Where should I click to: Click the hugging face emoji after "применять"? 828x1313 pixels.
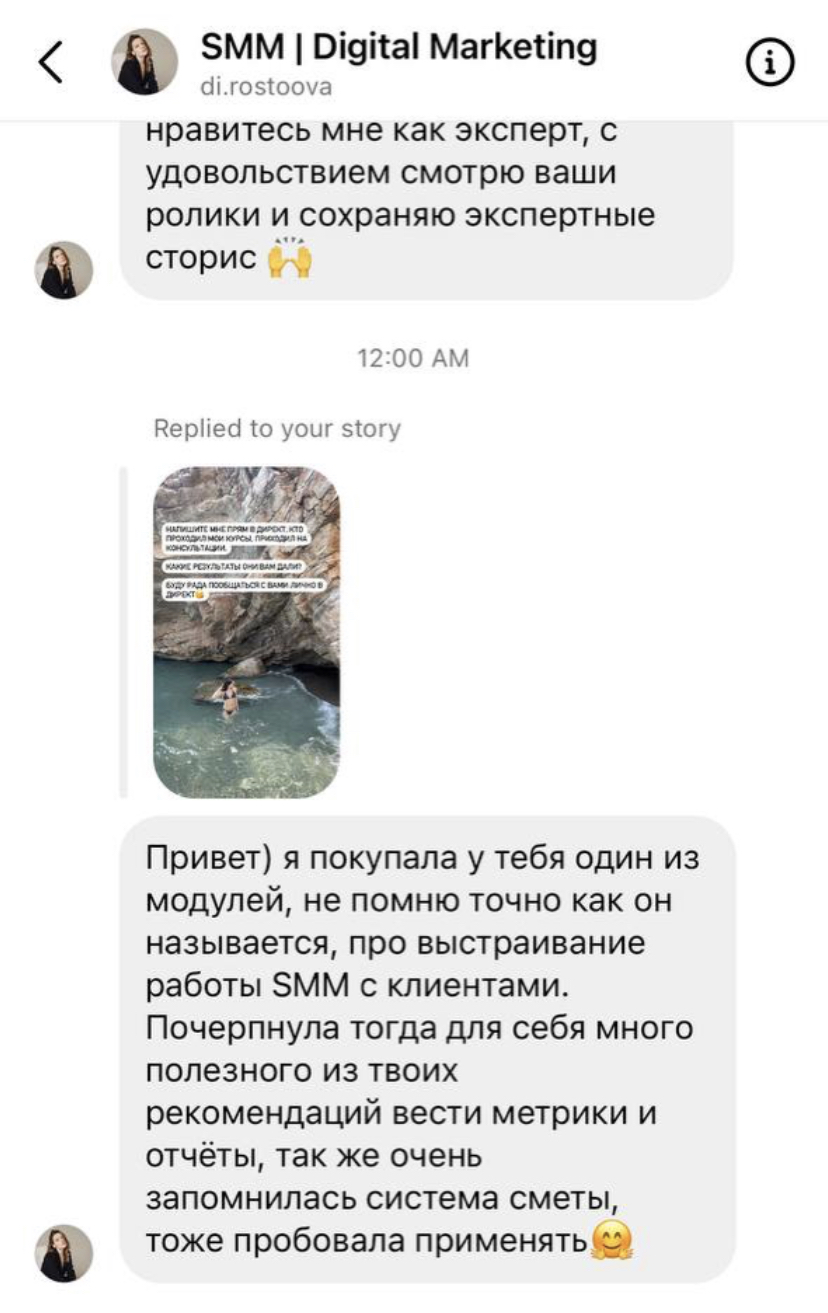(612, 1241)
